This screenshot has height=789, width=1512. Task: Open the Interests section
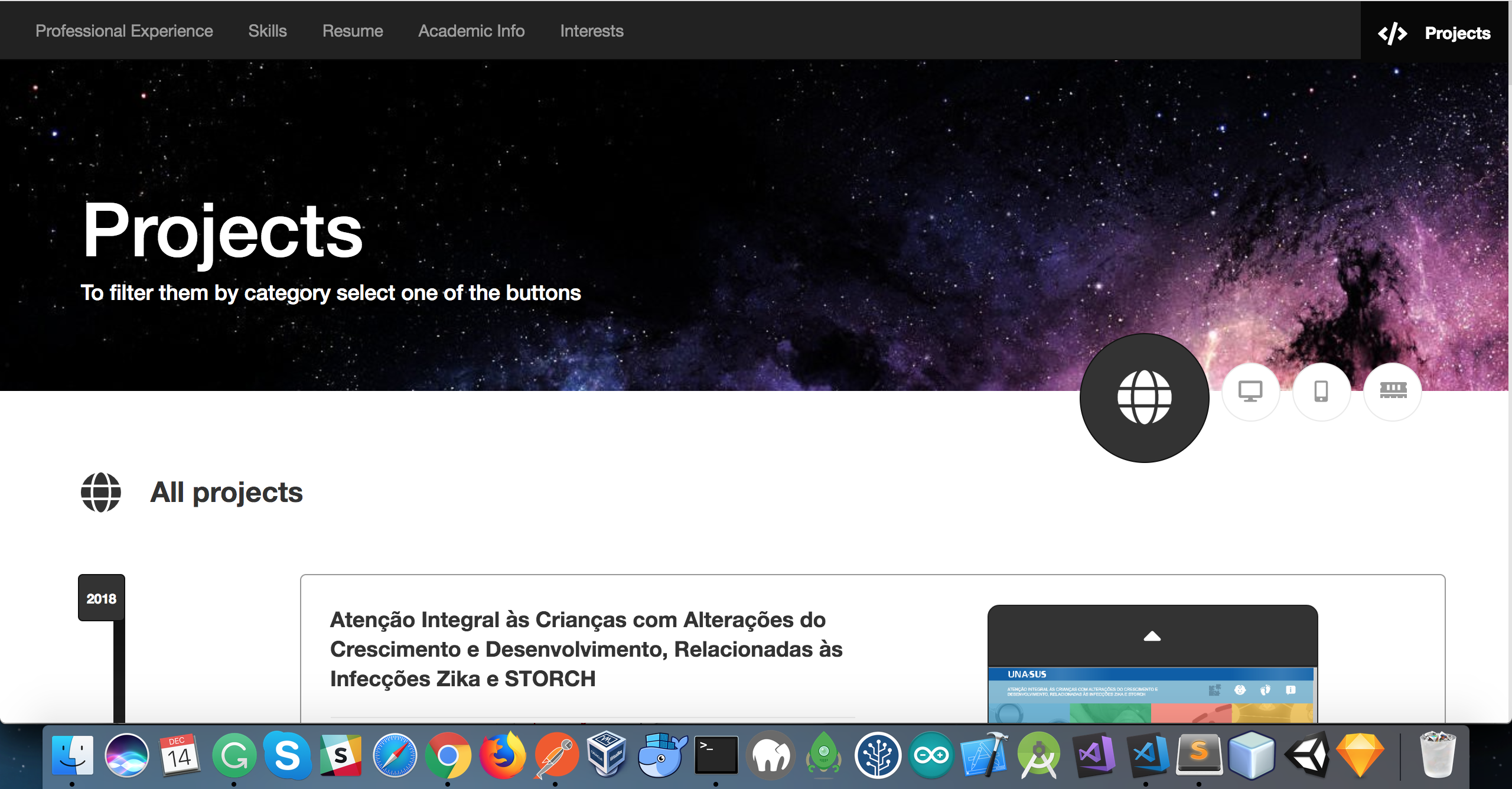[x=591, y=31]
